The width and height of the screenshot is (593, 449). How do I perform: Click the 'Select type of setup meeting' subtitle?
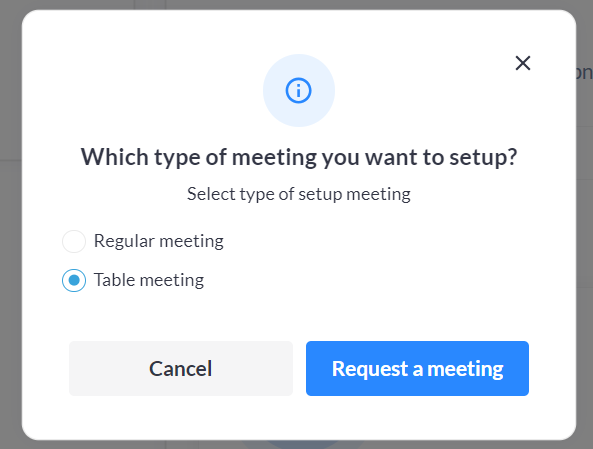point(299,194)
